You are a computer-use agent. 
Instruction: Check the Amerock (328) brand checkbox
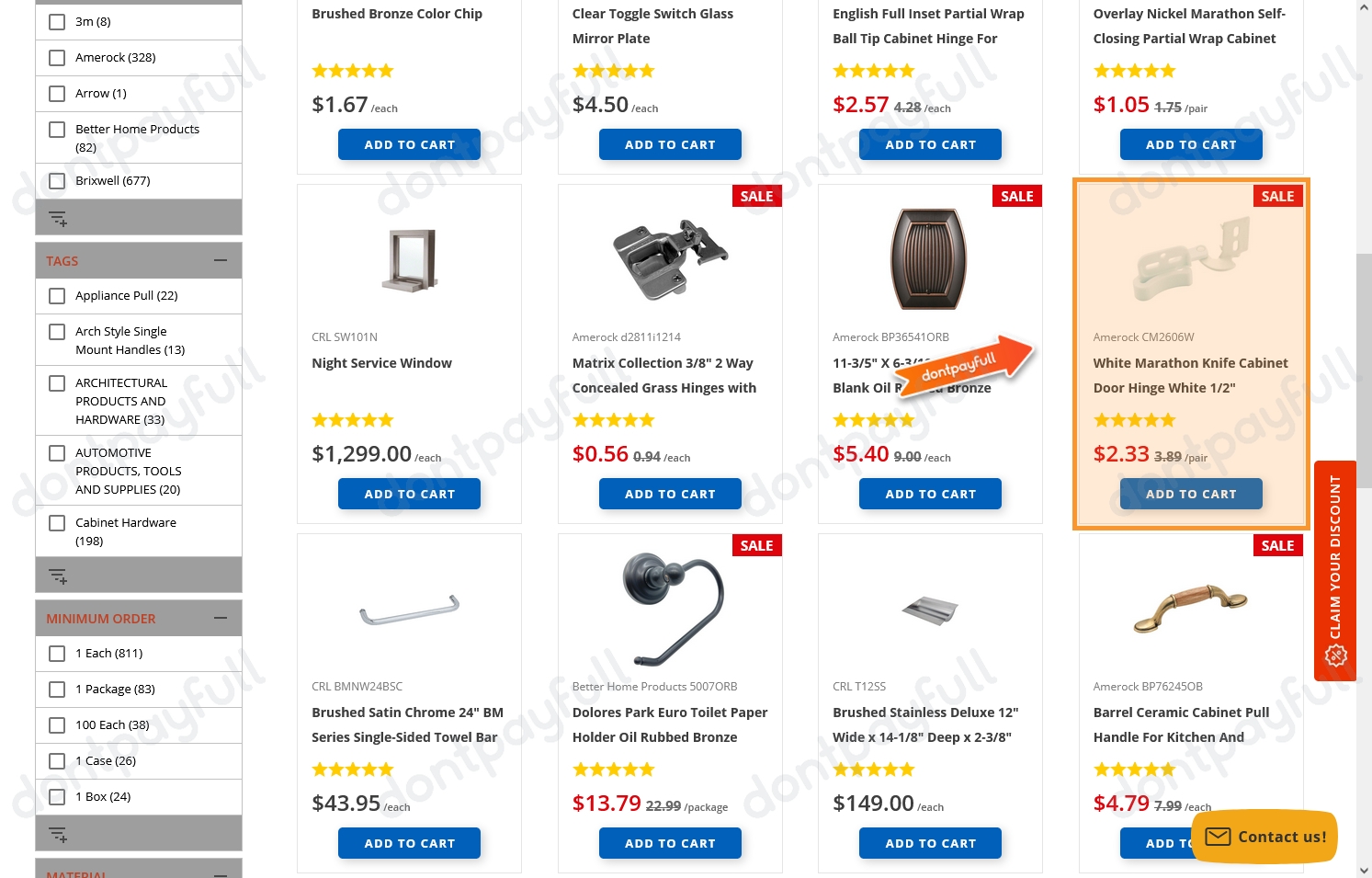point(56,57)
